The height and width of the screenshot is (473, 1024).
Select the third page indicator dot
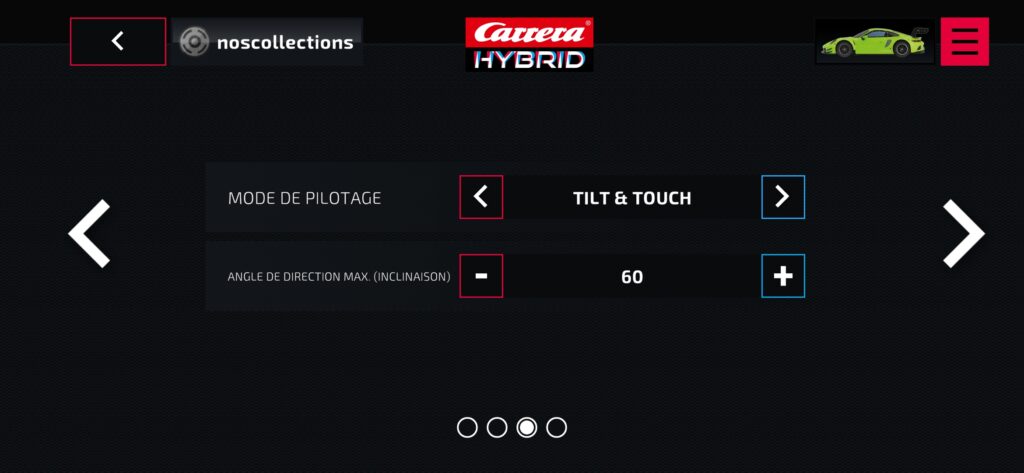click(527, 428)
